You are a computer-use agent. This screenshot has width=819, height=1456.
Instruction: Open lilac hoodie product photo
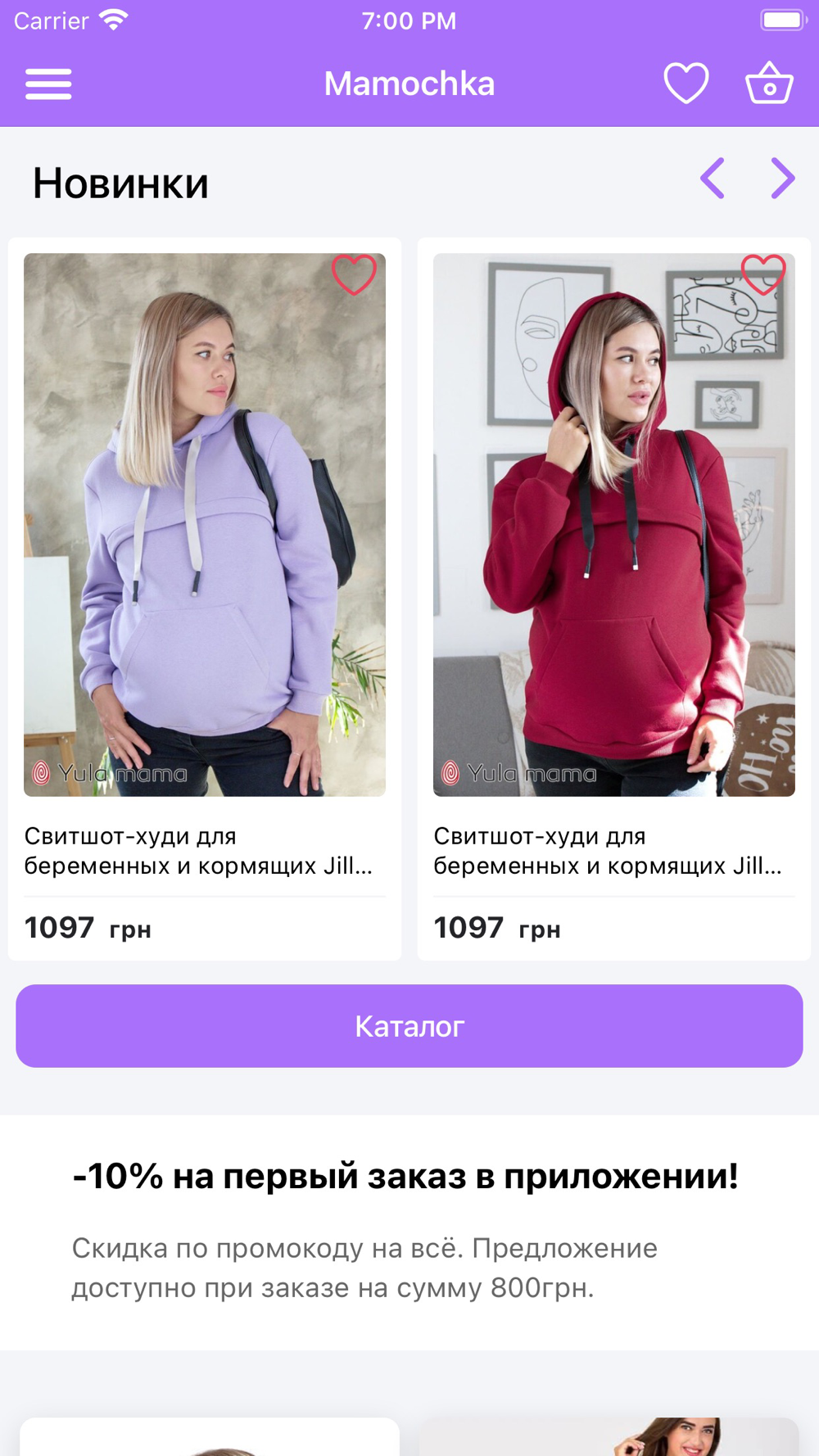tap(205, 525)
